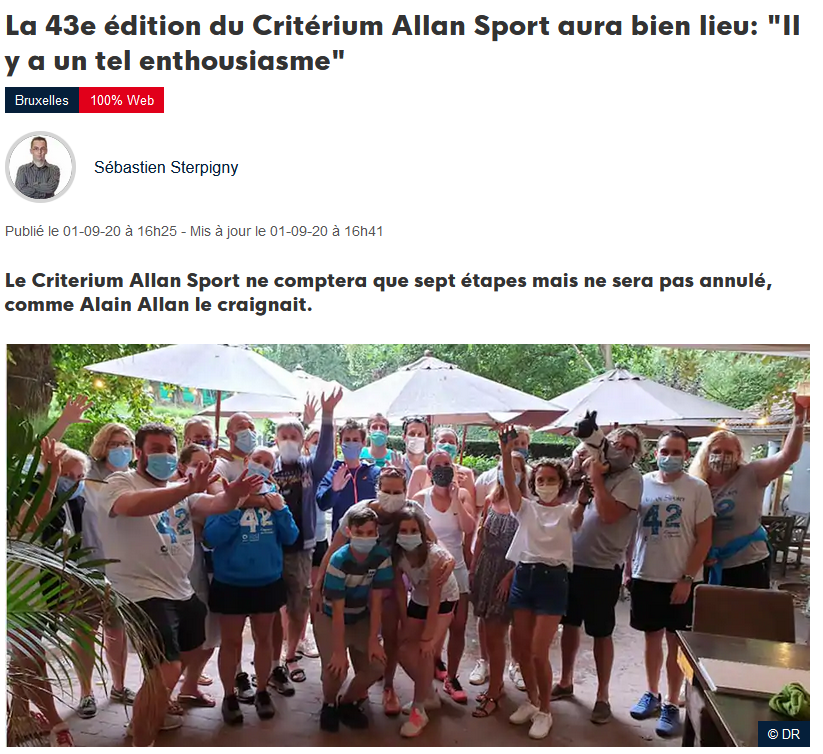Click the girl in the white top and denim shorts

541,556
